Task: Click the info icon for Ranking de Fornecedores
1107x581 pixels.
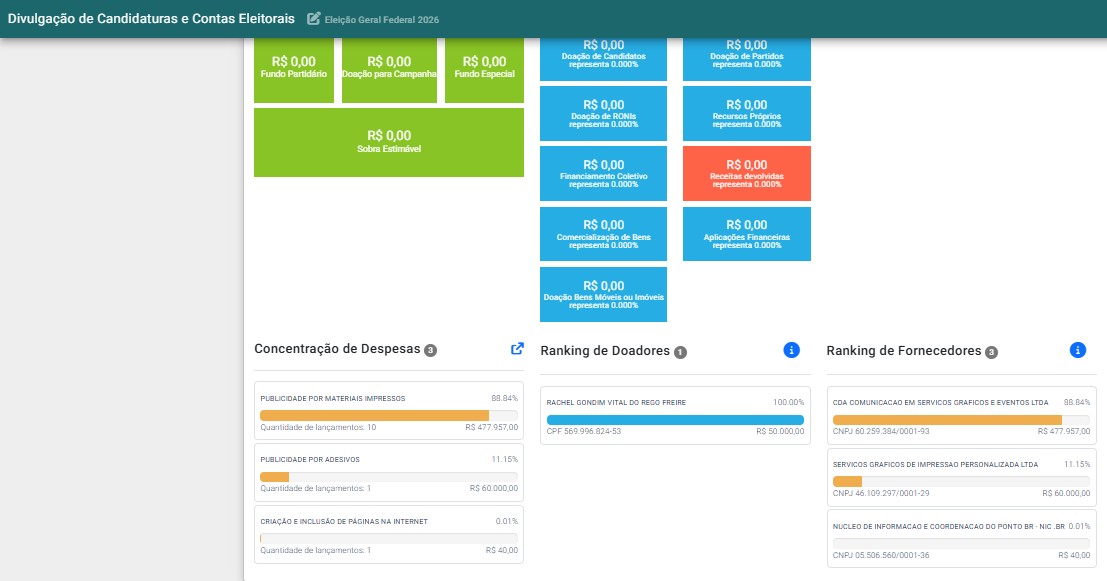Action: [x=1077, y=350]
